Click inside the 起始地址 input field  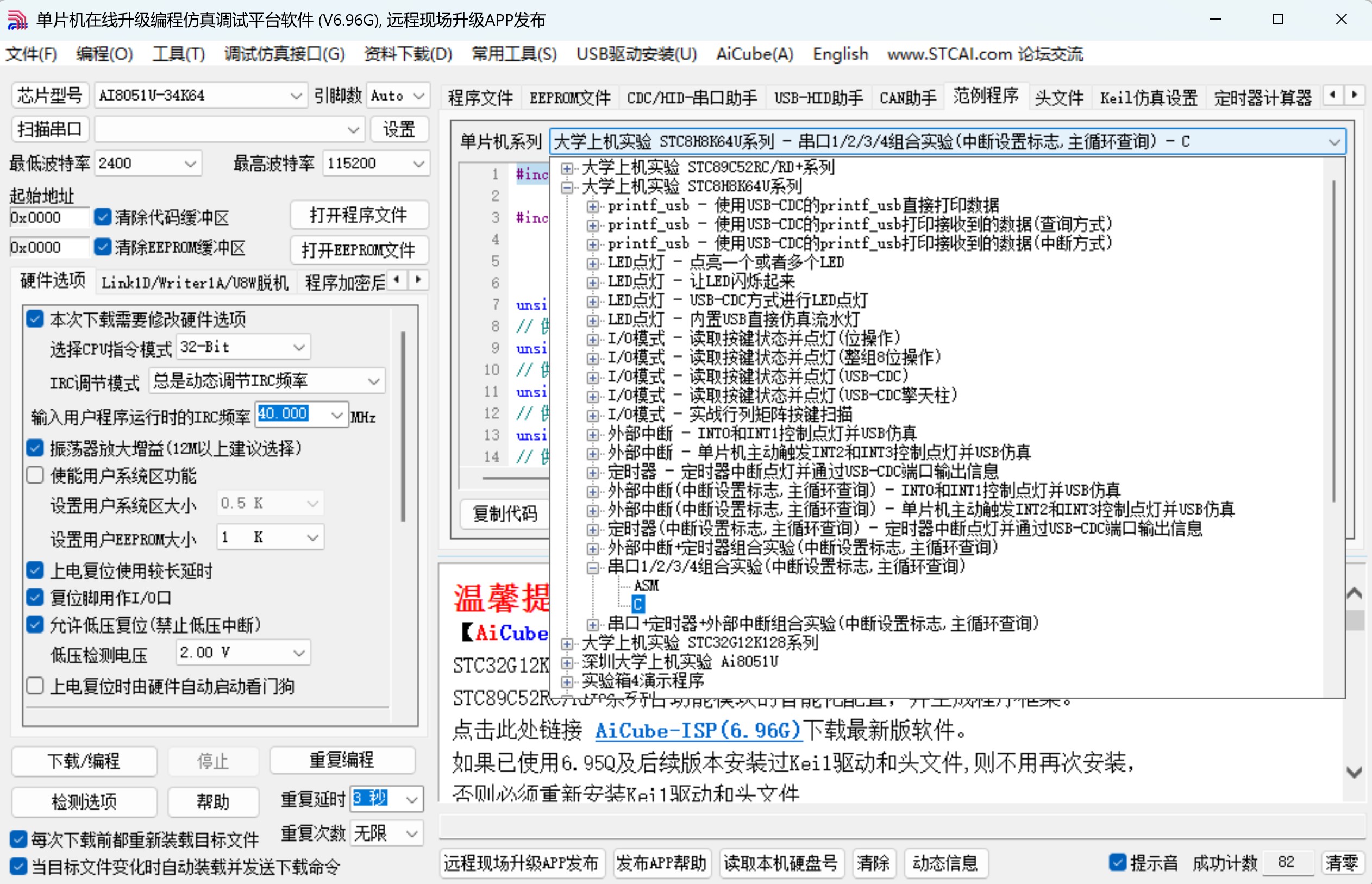(49, 217)
